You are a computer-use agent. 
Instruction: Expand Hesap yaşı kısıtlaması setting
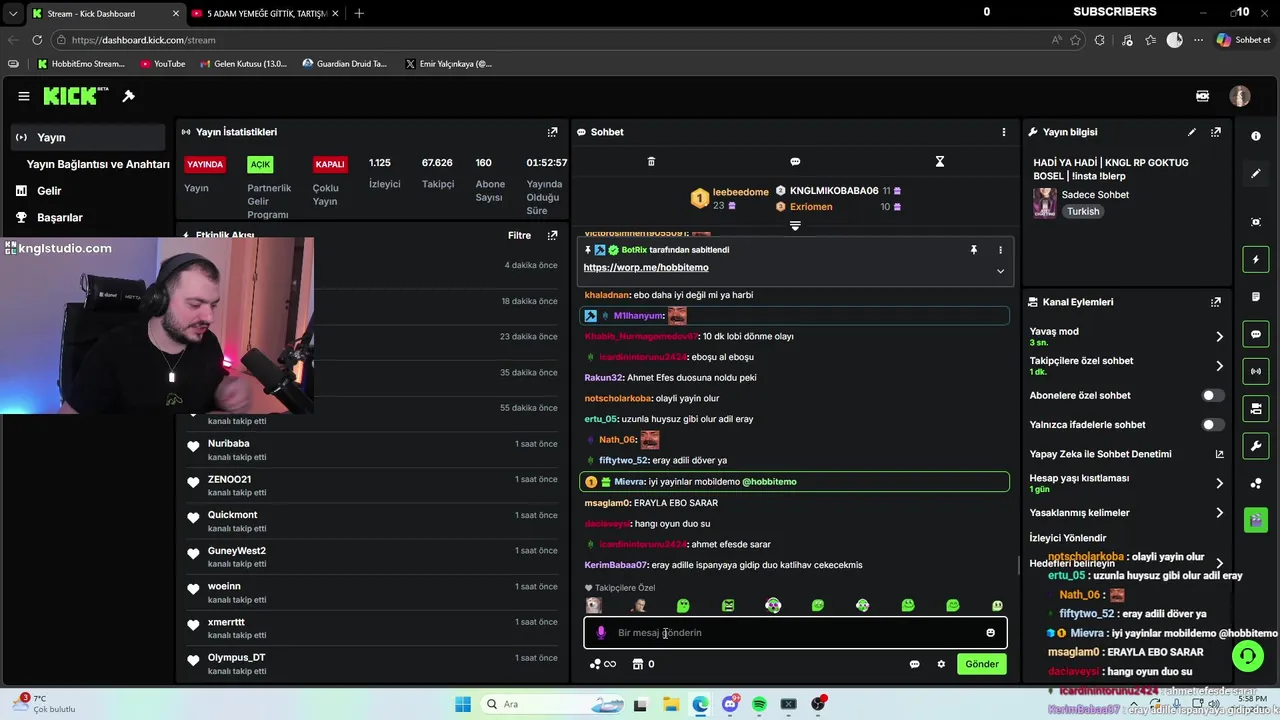[1219, 483]
